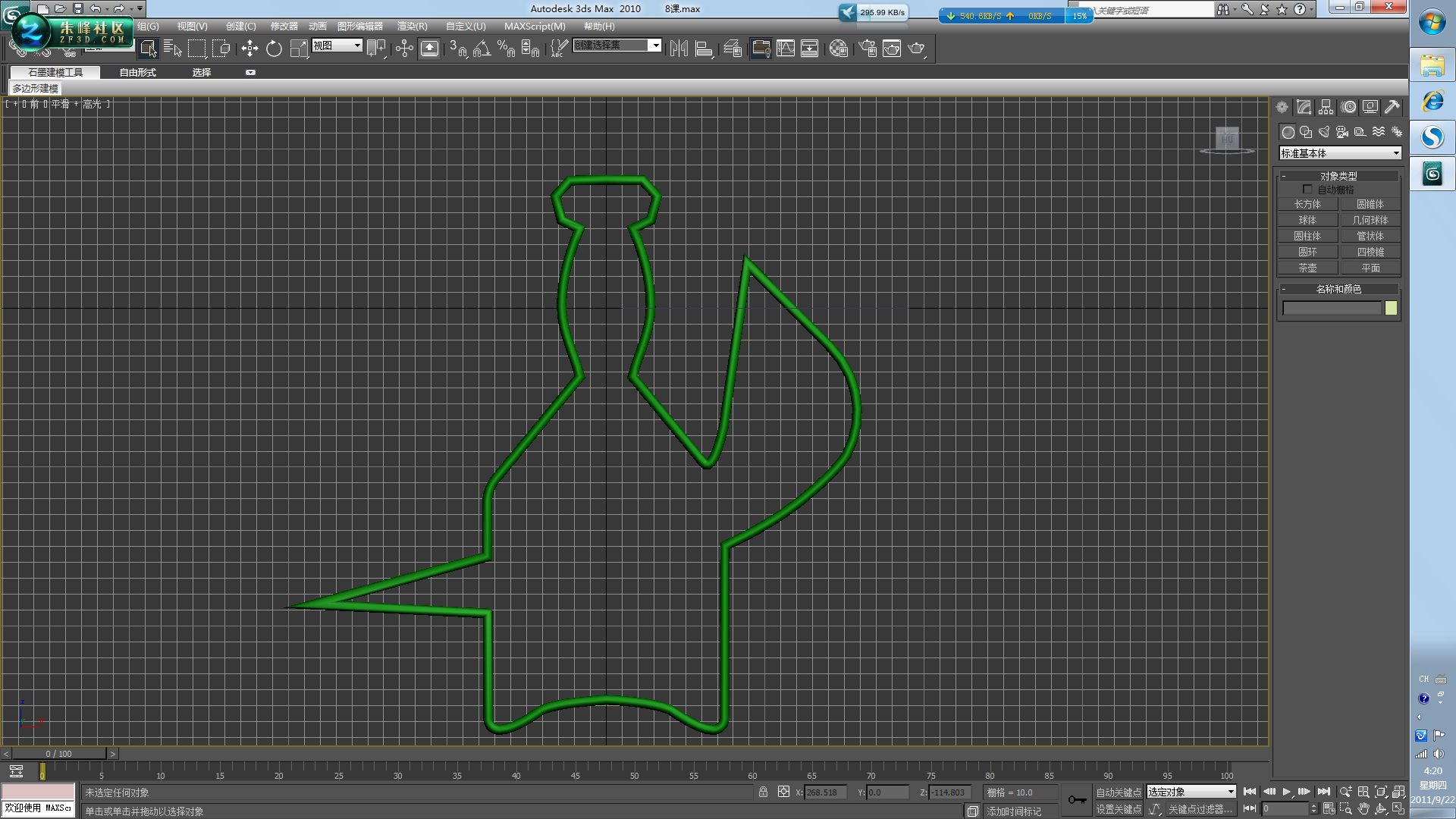Switch to 选择 ribbon tab
Screen dimensions: 1456x819
point(201,72)
